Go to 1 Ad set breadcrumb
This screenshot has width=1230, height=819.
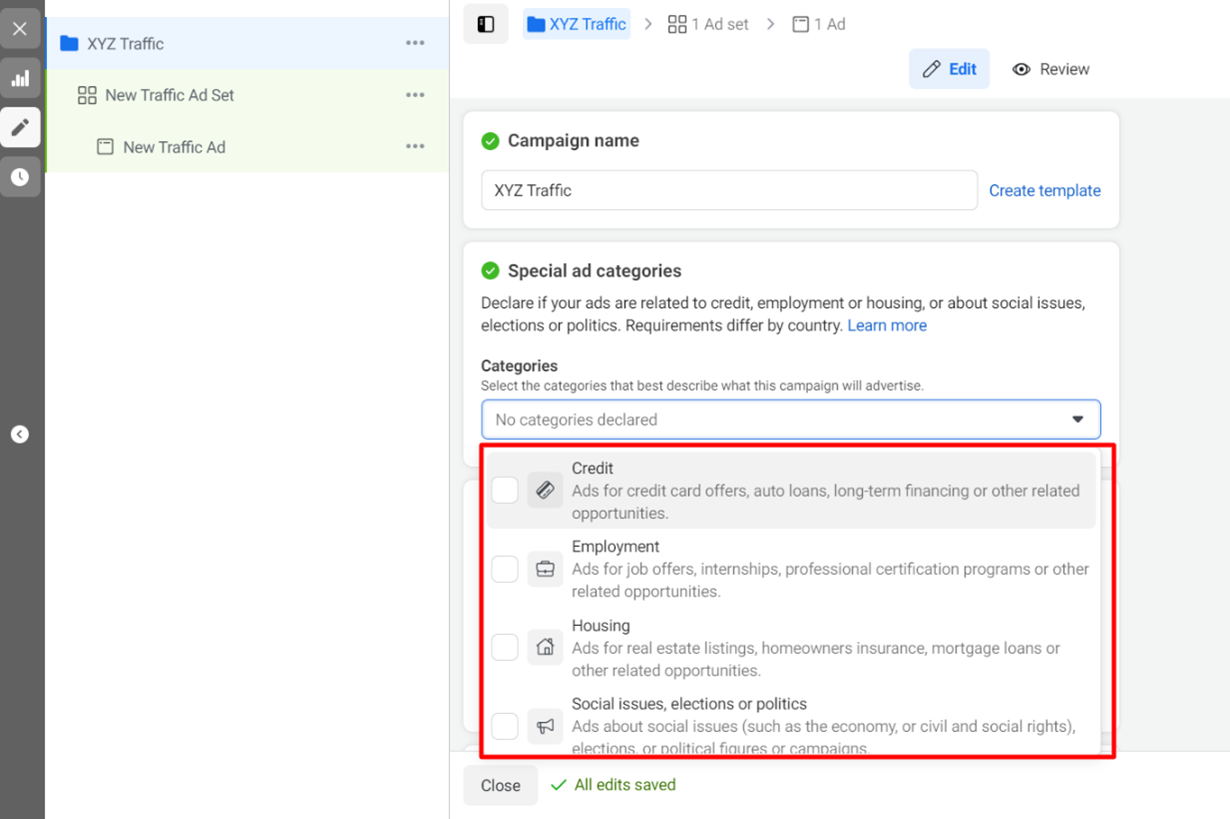pyautogui.click(x=708, y=24)
